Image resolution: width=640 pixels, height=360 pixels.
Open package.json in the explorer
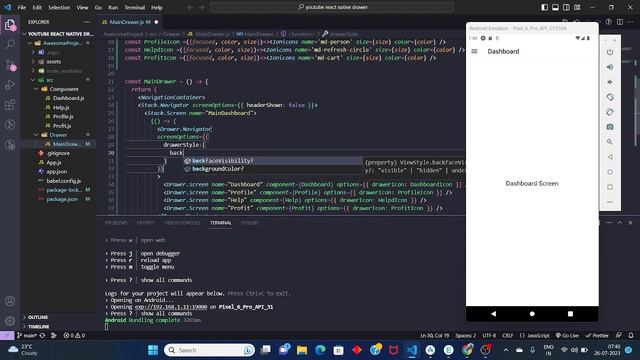62,199
